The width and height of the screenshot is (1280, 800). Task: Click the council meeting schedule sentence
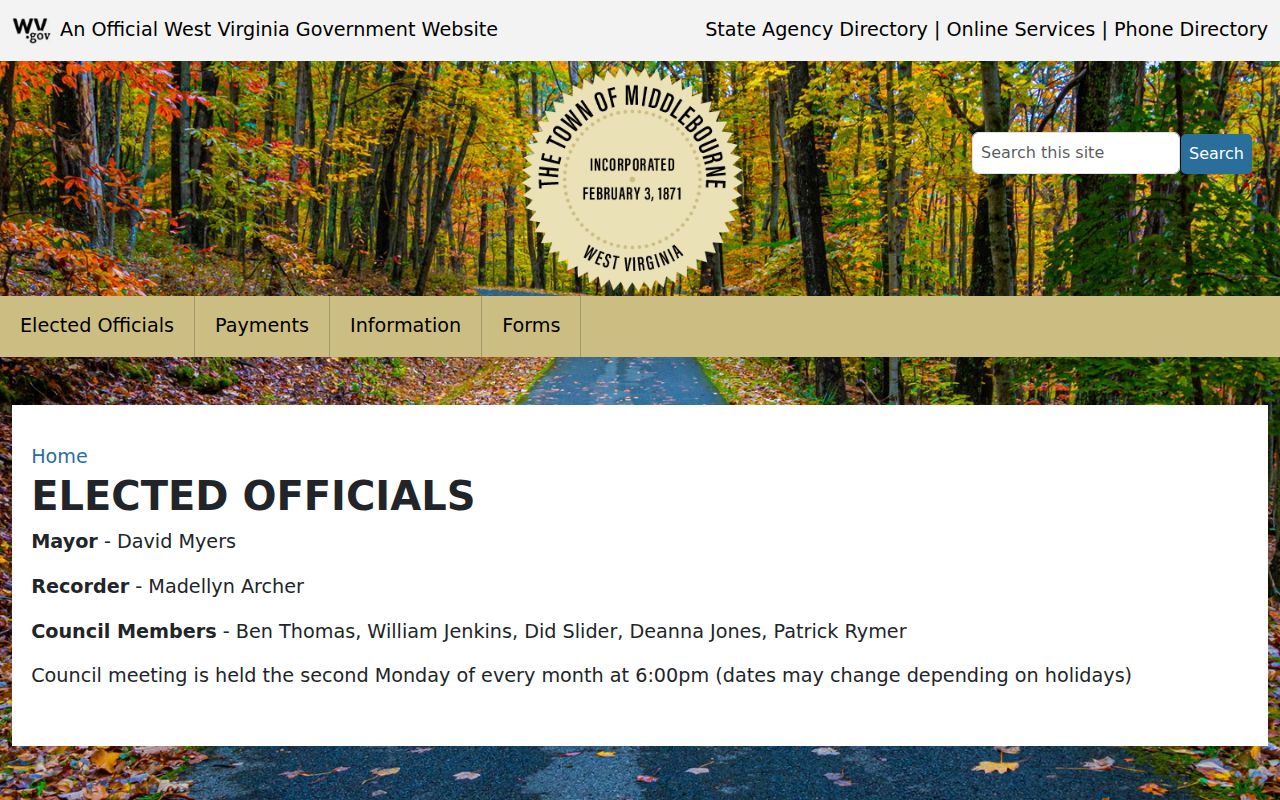pos(581,675)
